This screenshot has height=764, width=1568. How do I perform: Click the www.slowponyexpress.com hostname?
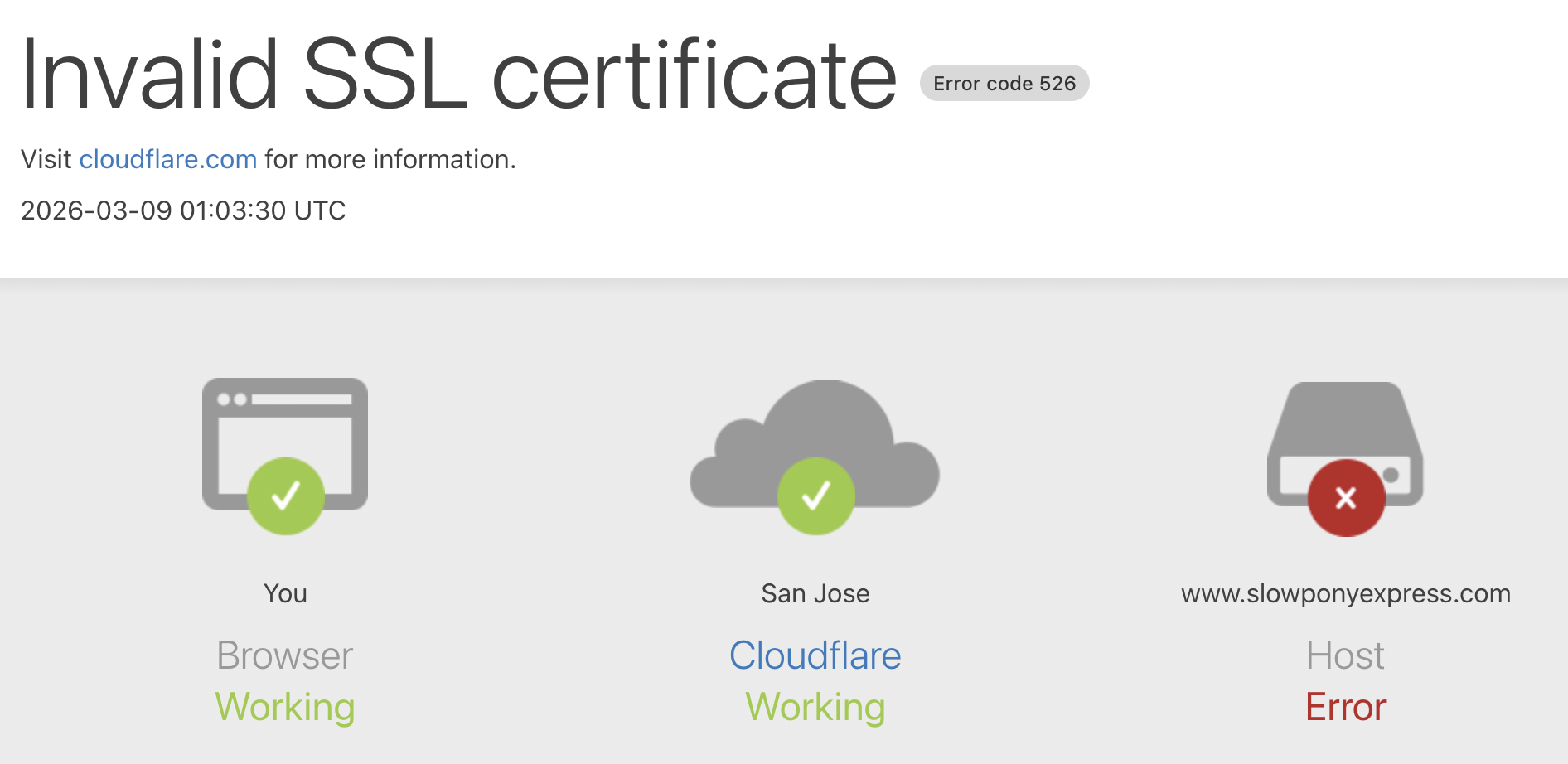[x=1345, y=593]
